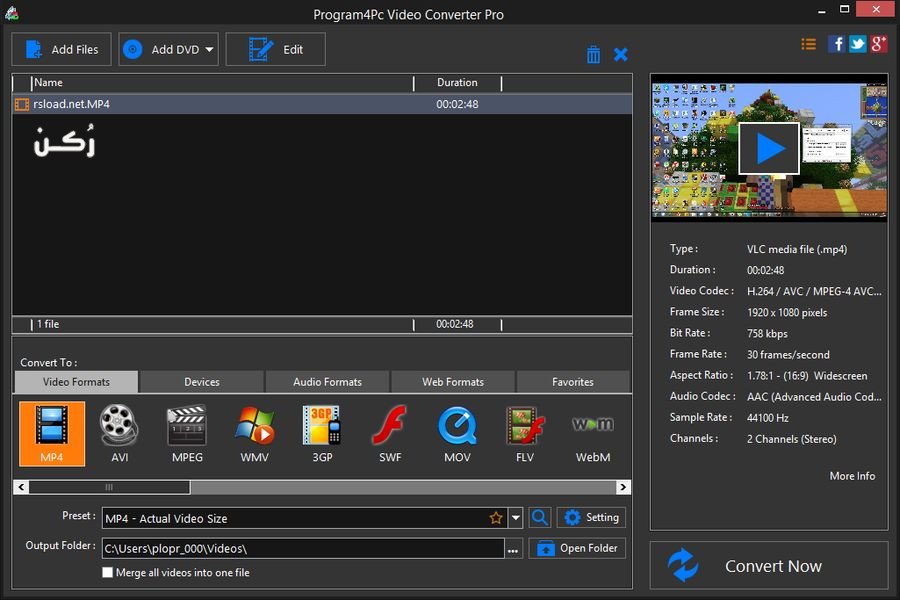Click the Name column header
The image size is (900, 600).
[x=222, y=83]
